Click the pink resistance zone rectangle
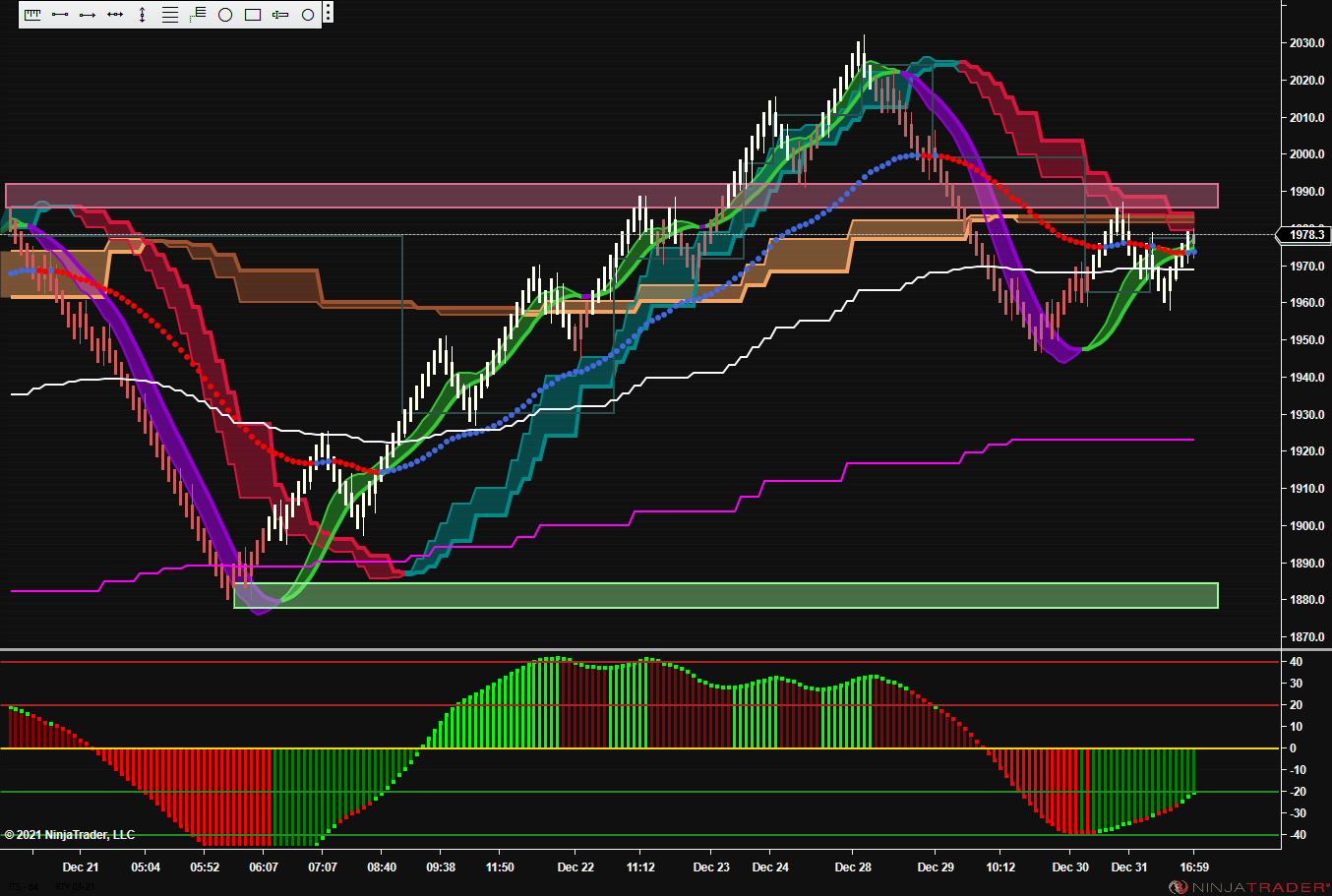This screenshot has height=896, width=1332. coord(612,196)
